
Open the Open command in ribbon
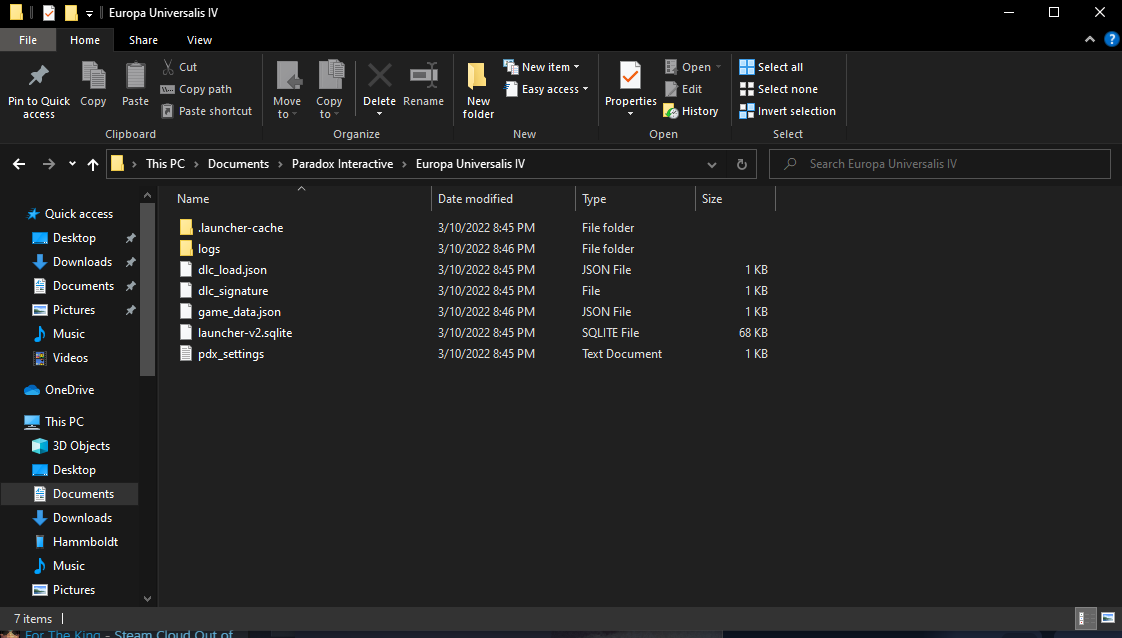(x=693, y=67)
